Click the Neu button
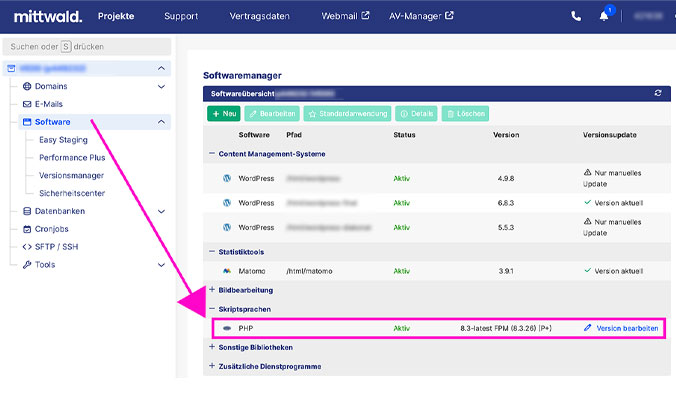This screenshot has height=408, width=676. pos(224,113)
